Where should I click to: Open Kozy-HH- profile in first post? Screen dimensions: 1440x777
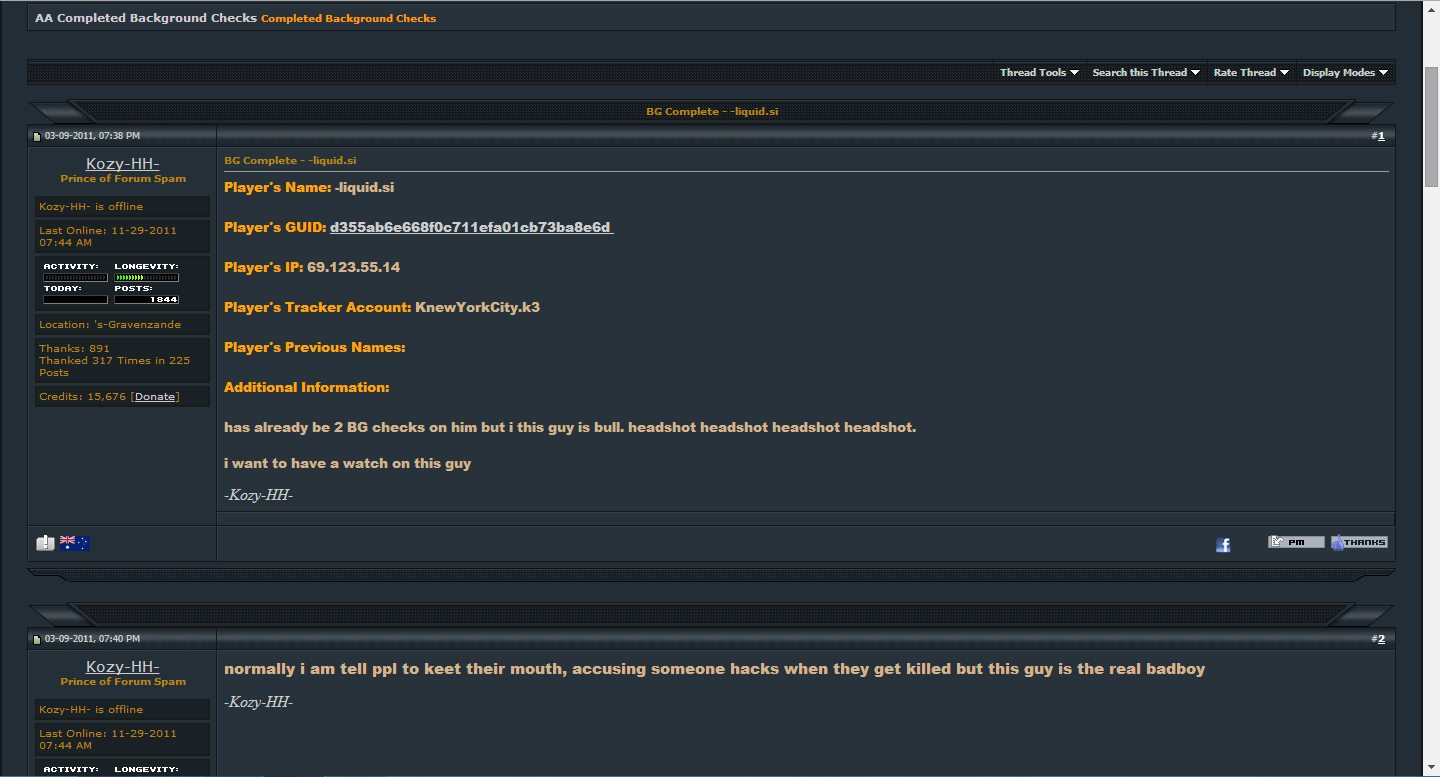pos(123,164)
